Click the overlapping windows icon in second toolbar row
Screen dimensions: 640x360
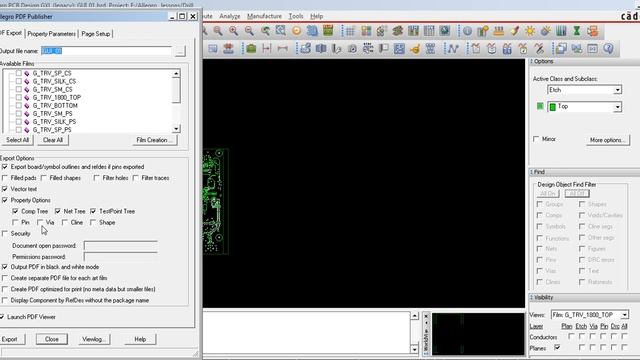[x=561, y=49]
